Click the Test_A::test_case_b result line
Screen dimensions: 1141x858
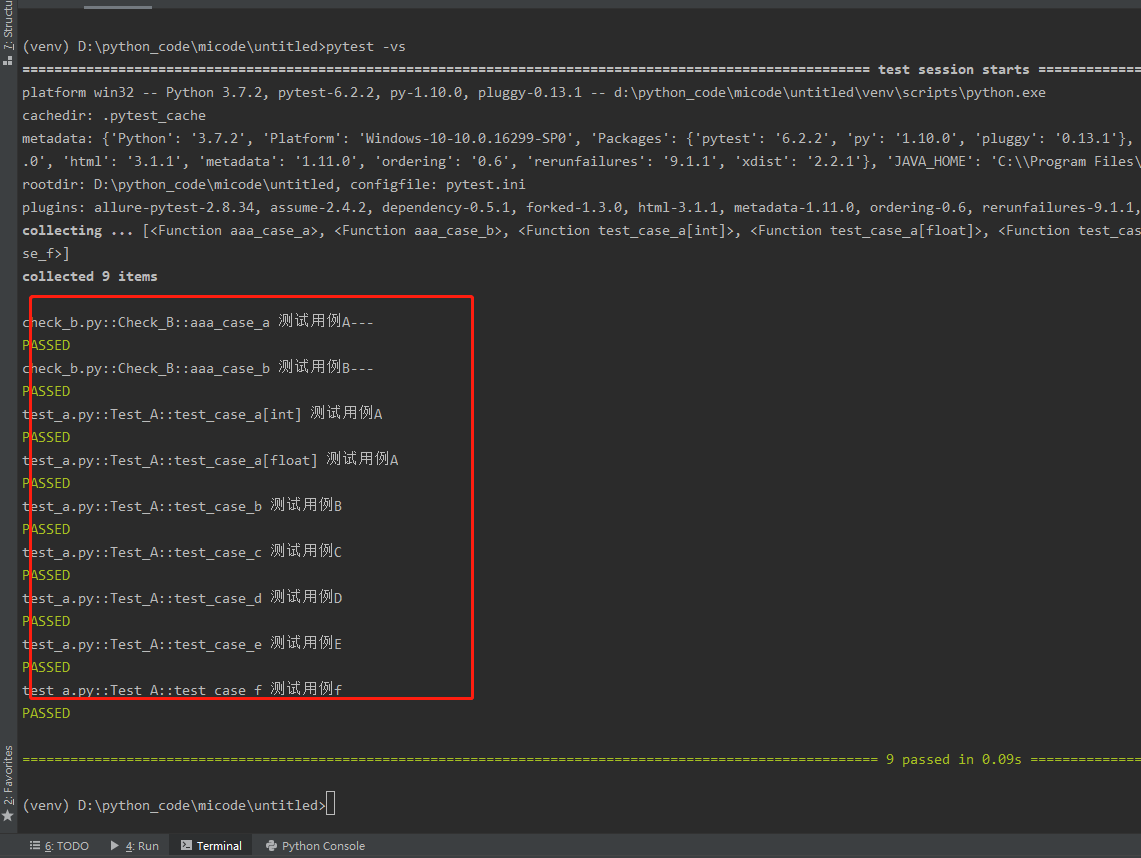tap(182, 505)
